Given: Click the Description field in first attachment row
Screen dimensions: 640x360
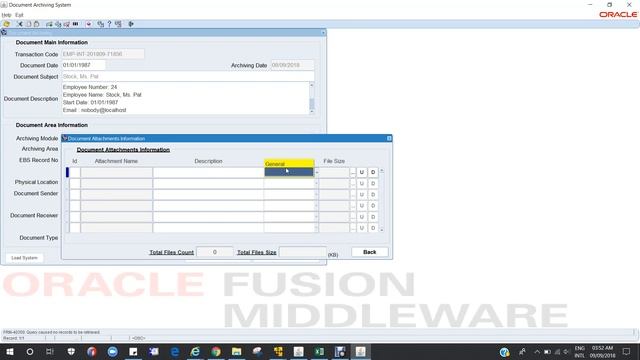Looking at the screenshot, I should [209, 172].
